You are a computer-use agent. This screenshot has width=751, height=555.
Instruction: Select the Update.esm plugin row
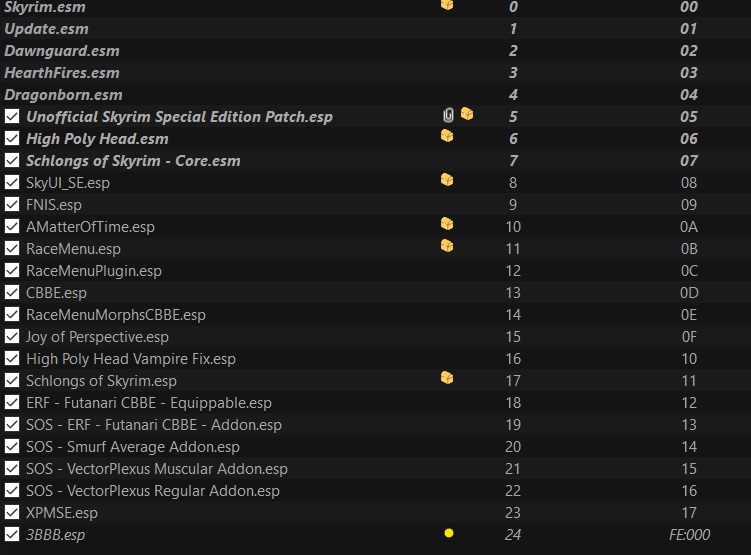(376, 29)
